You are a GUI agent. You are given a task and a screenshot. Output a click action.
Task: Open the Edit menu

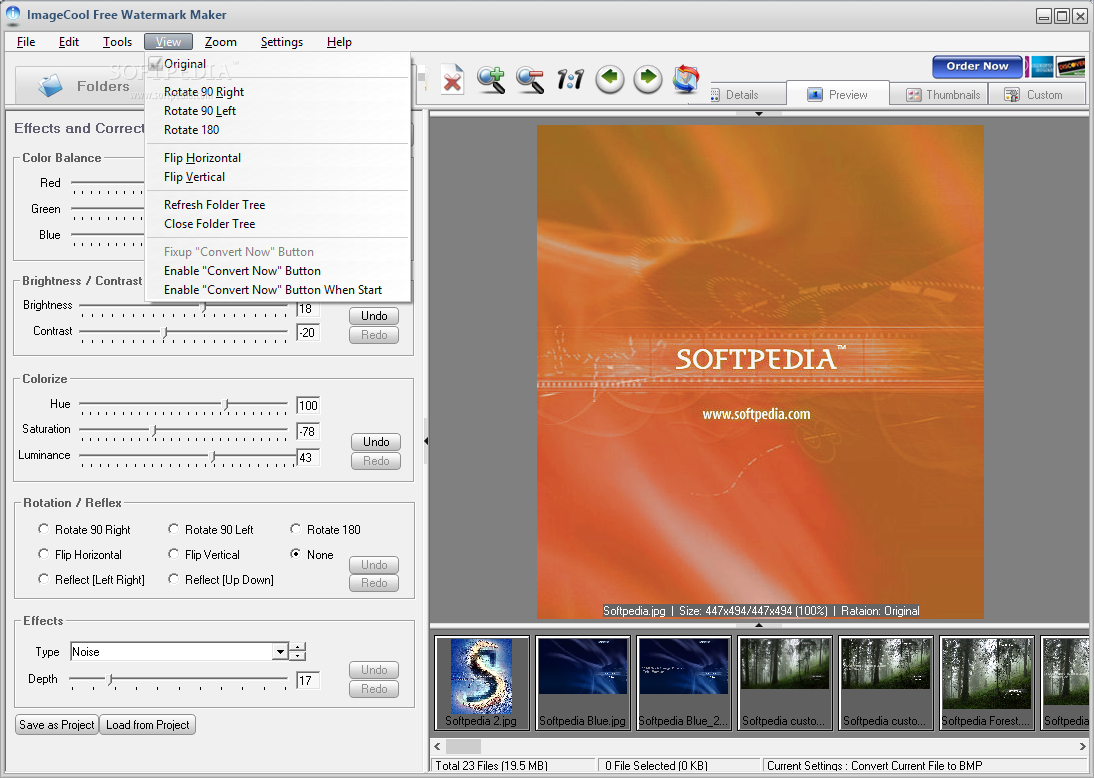point(68,42)
